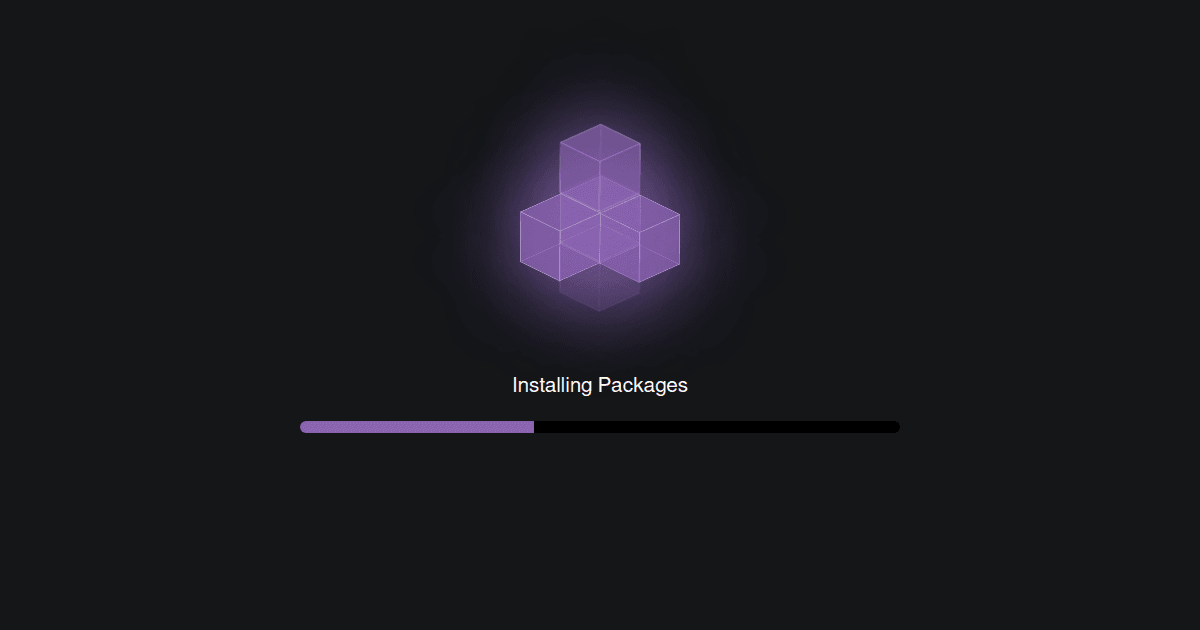1200x630 pixels.
Task: Click the purple filled portion of the progress bar
Action: click(417, 427)
